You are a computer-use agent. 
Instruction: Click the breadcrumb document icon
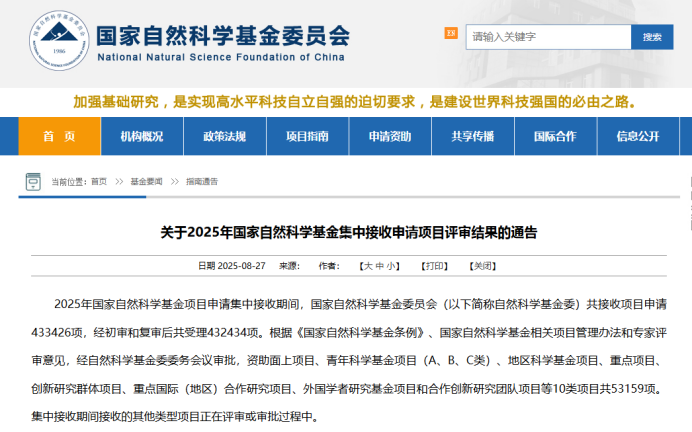[x=33, y=181]
